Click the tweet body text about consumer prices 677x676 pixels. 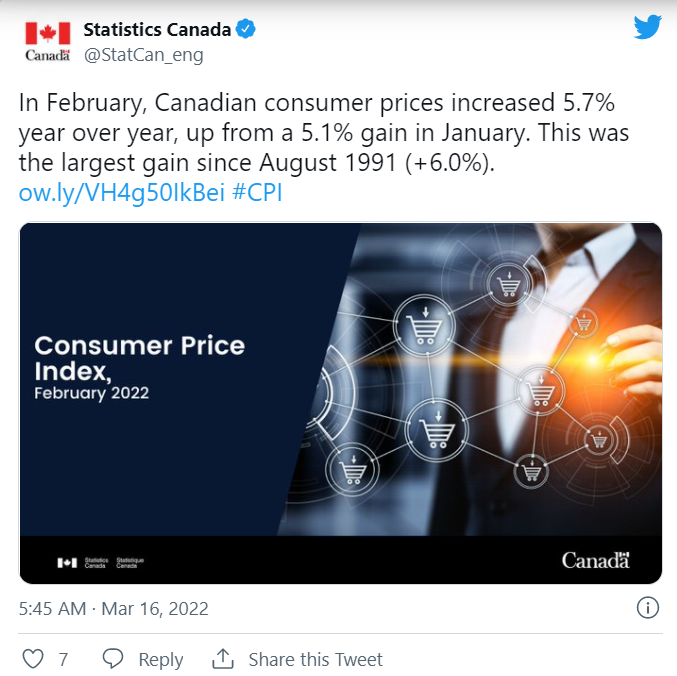pyautogui.click(x=324, y=133)
